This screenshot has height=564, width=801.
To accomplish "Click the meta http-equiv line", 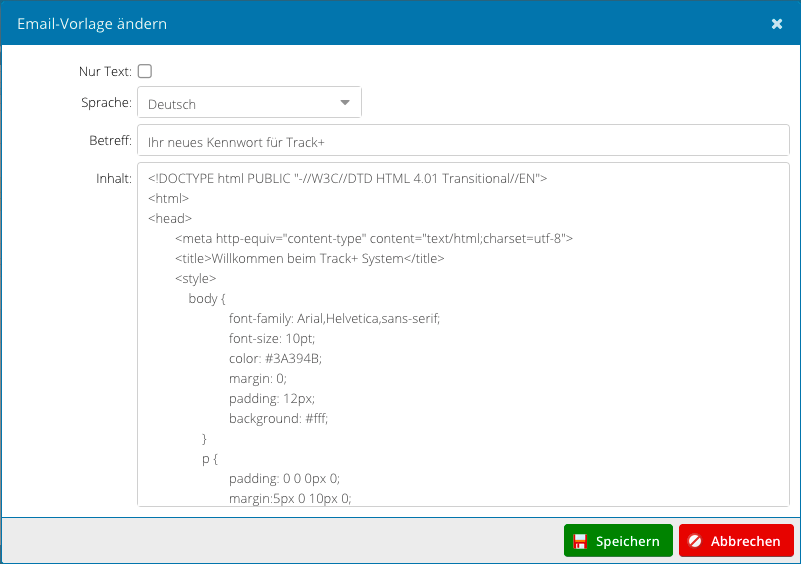I will pyautogui.click(x=373, y=238).
